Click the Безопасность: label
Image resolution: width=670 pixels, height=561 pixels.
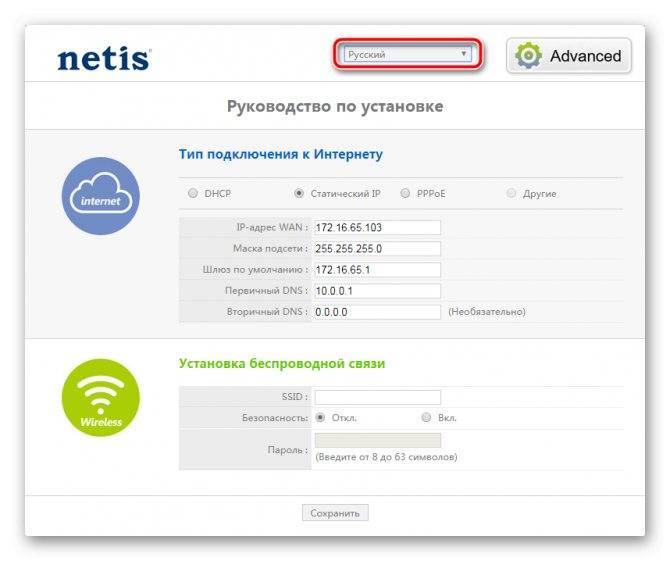[x=275, y=418]
